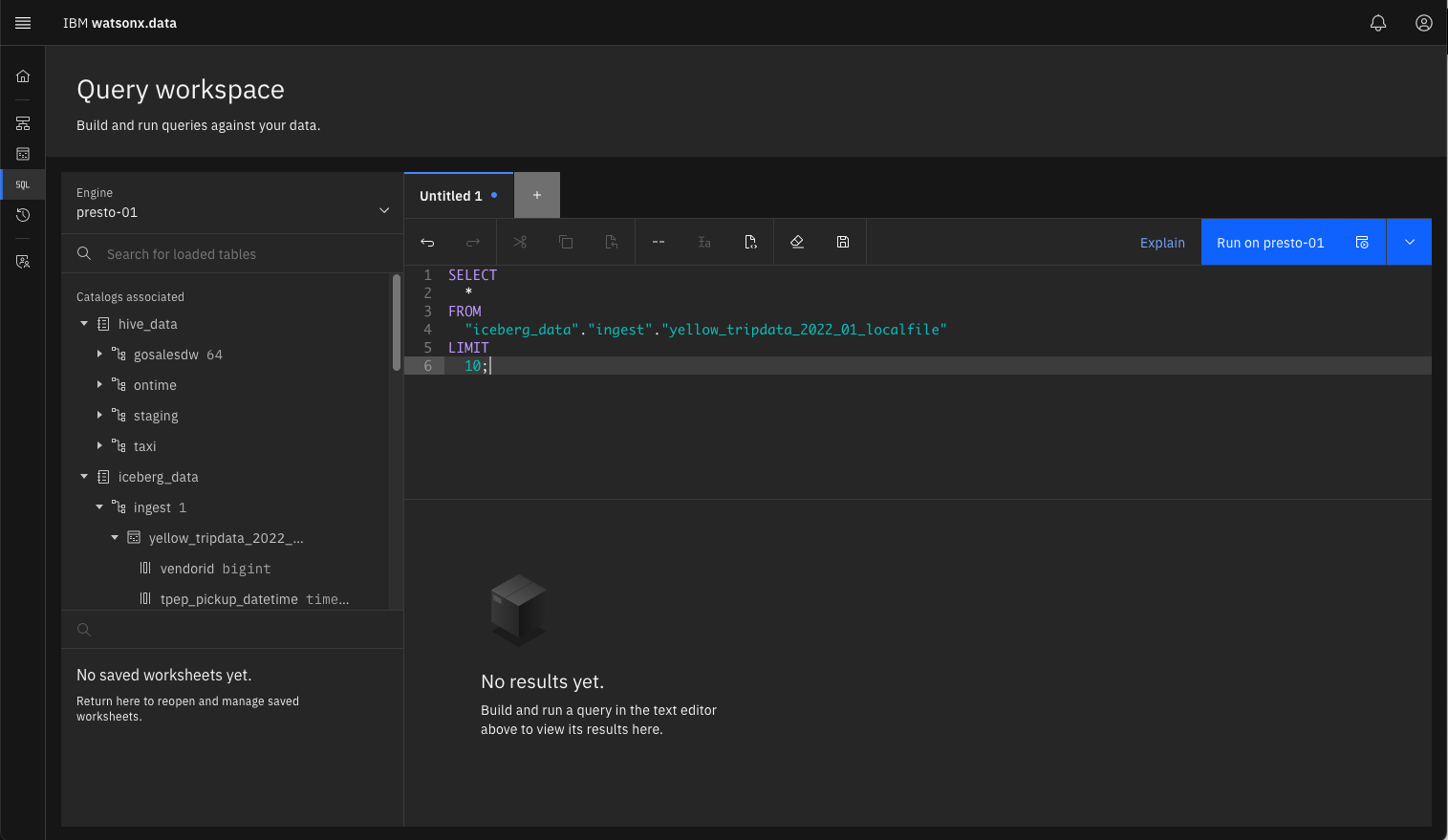This screenshot has width=1448, height=840.
Task: Save the worksheet with the disk icon
Action: [843, 242]
